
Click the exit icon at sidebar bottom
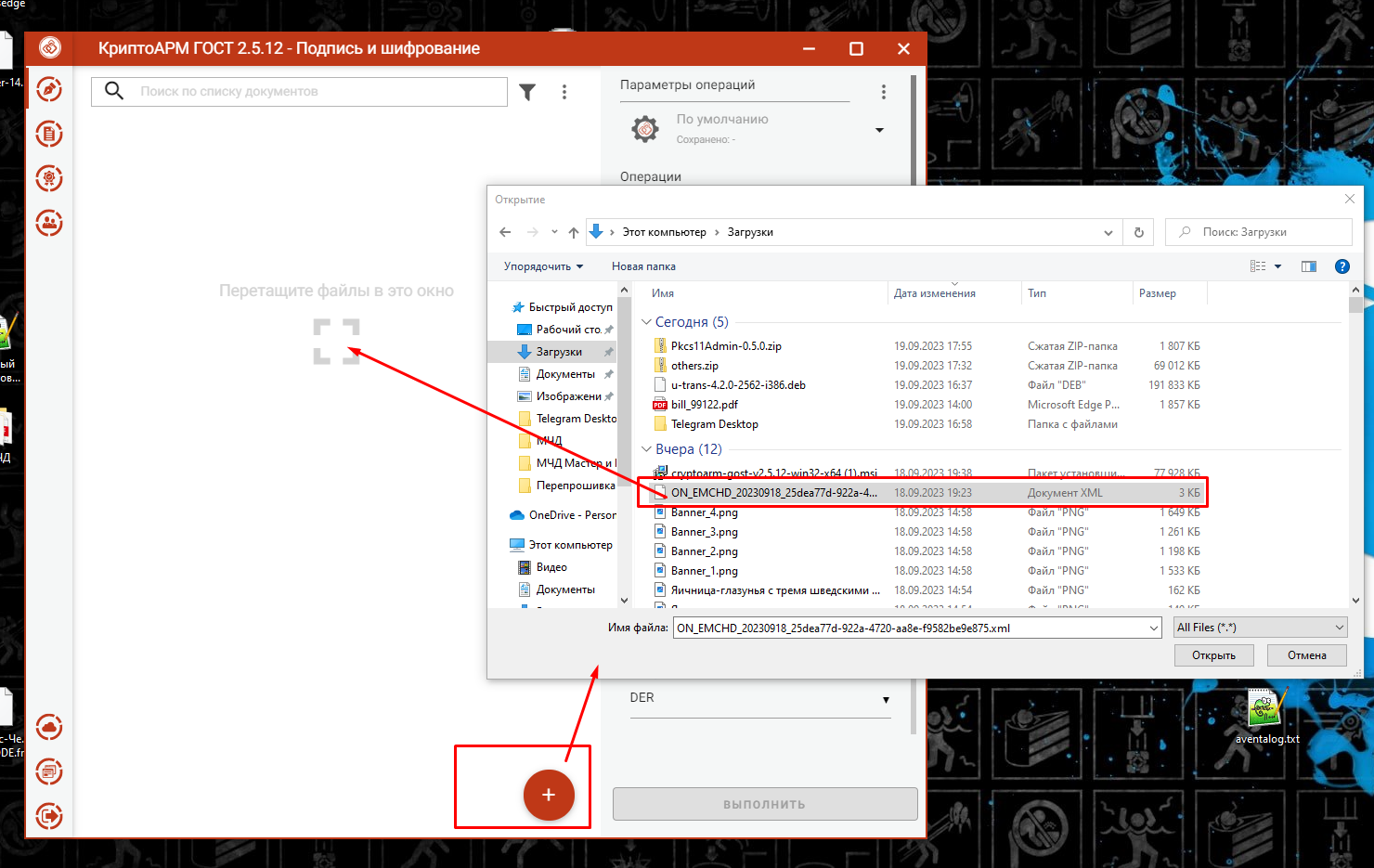click(49, 816)
